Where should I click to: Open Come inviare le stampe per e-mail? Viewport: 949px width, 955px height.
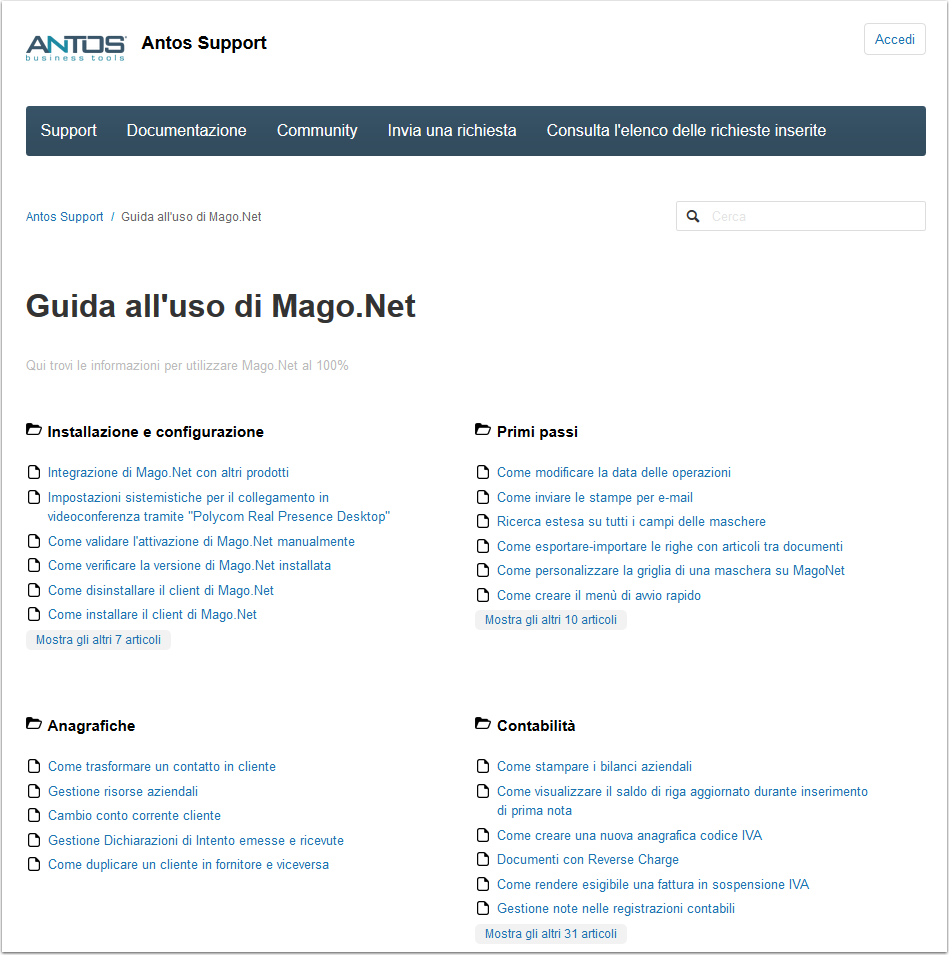pyautogui.click(x=595, y=498)
